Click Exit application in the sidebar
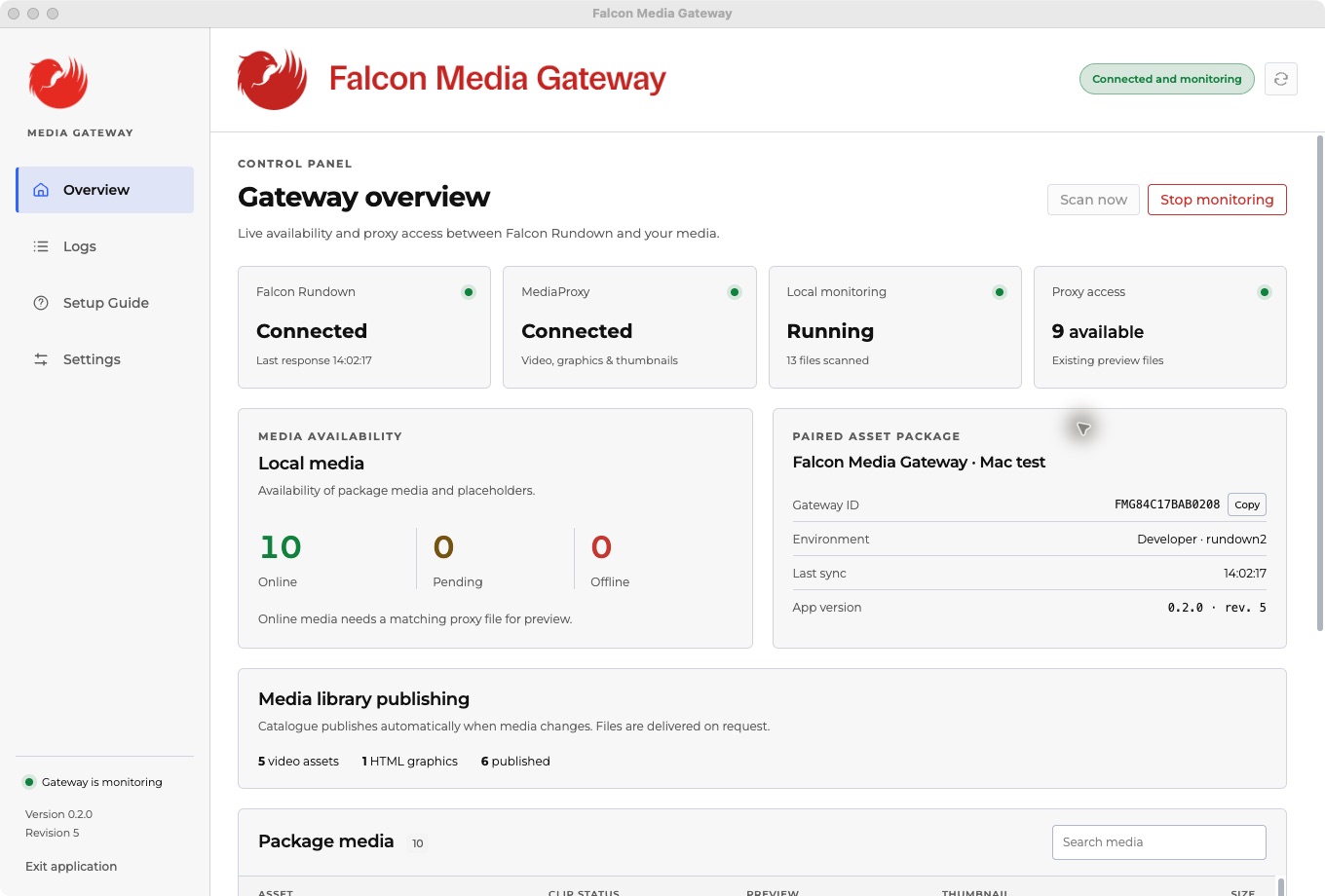The image size is (1325, 896). tap(71, 866)
